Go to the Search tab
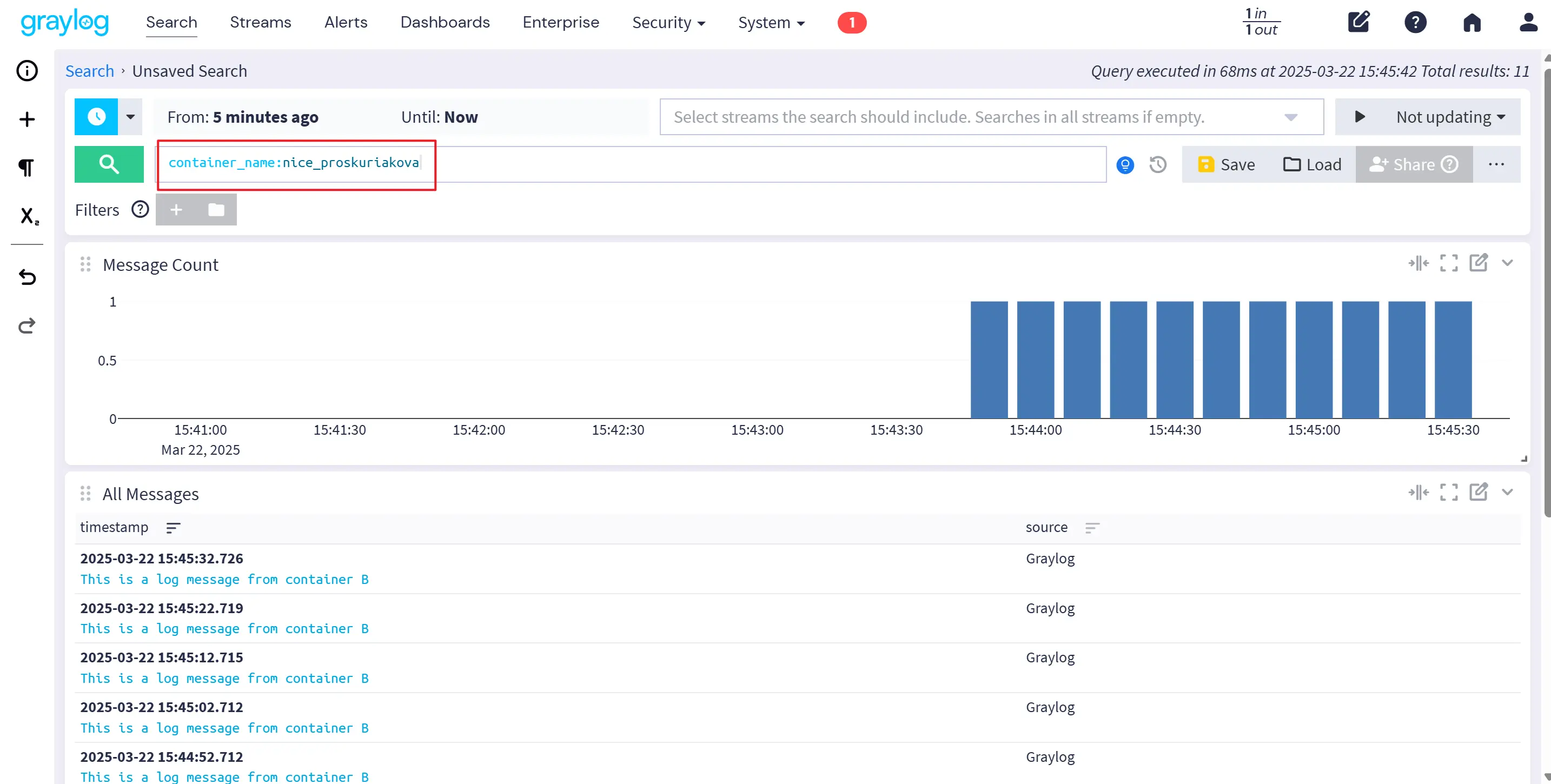 [x=171, y=22]
